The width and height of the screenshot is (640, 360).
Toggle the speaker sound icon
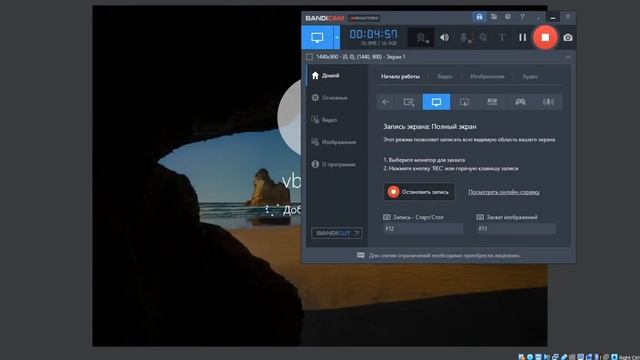point(444,38)
